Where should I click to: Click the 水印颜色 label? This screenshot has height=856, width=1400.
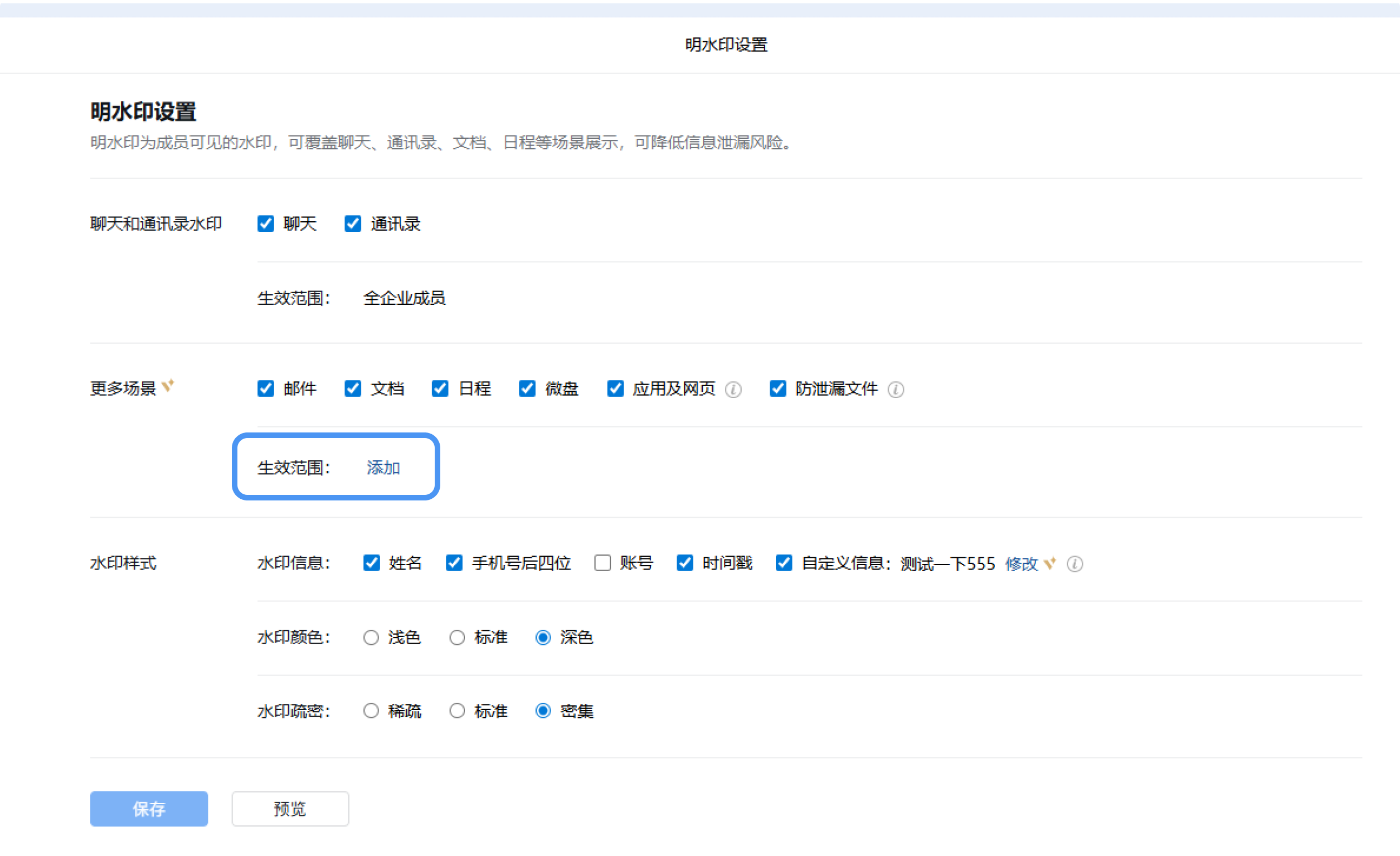pyautogui.click(x=294, y=638)
